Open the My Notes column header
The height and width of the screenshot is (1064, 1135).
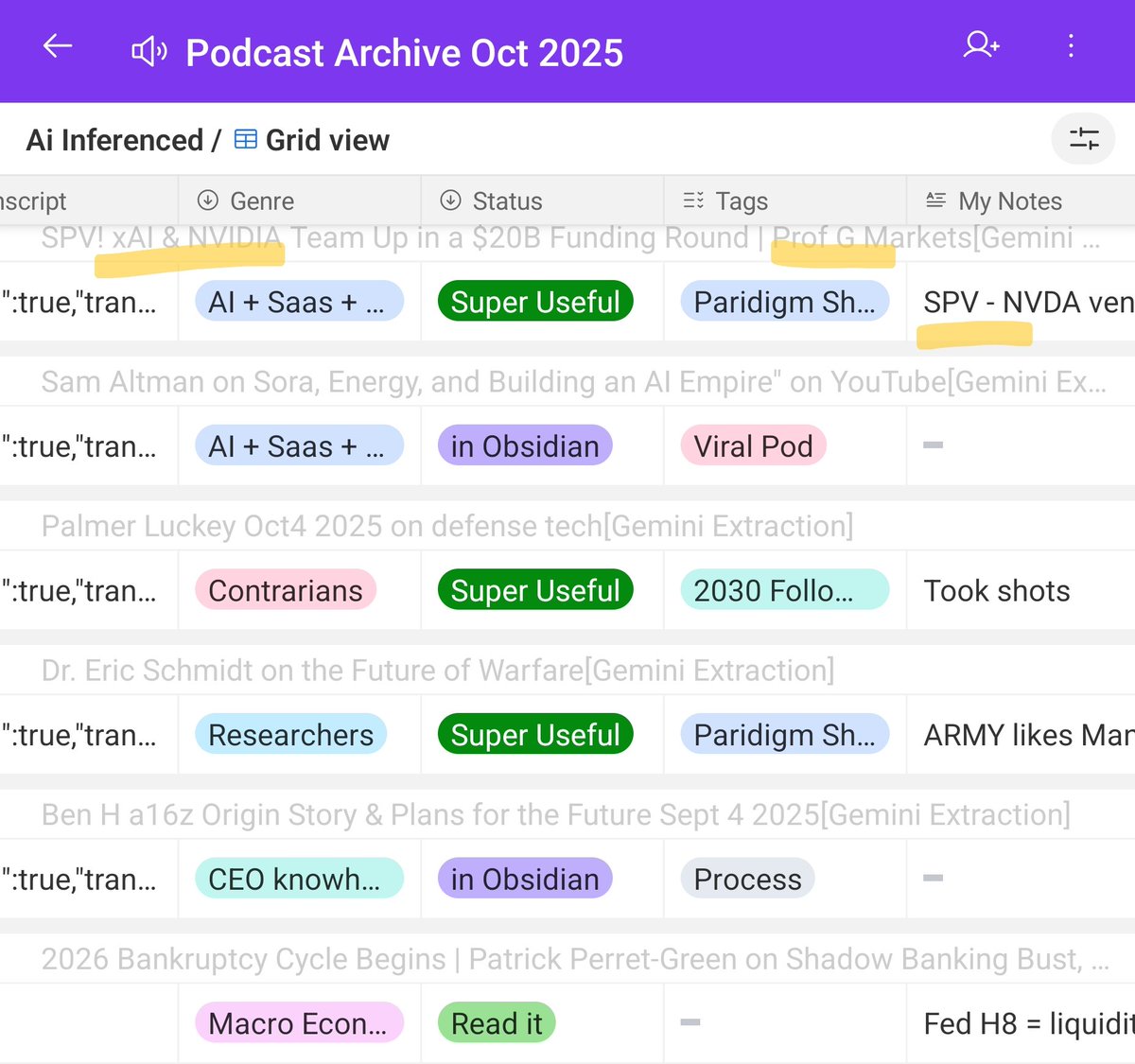[1021, 201]
